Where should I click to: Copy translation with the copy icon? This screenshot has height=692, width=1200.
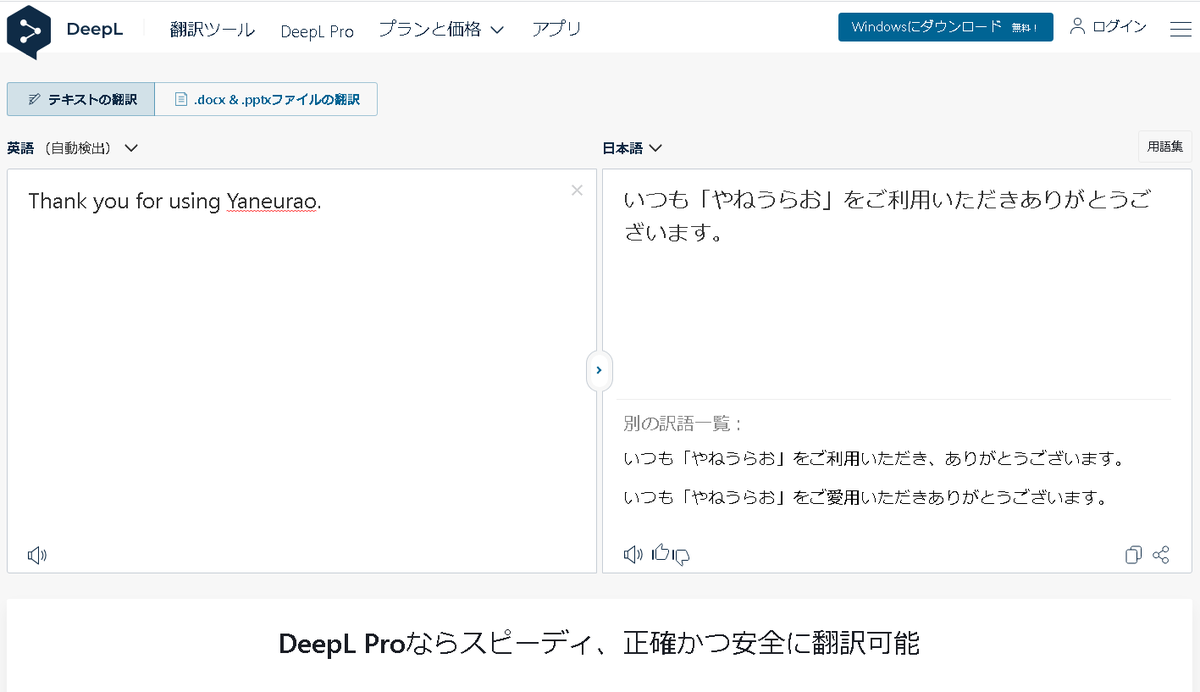click(1133, 555)
